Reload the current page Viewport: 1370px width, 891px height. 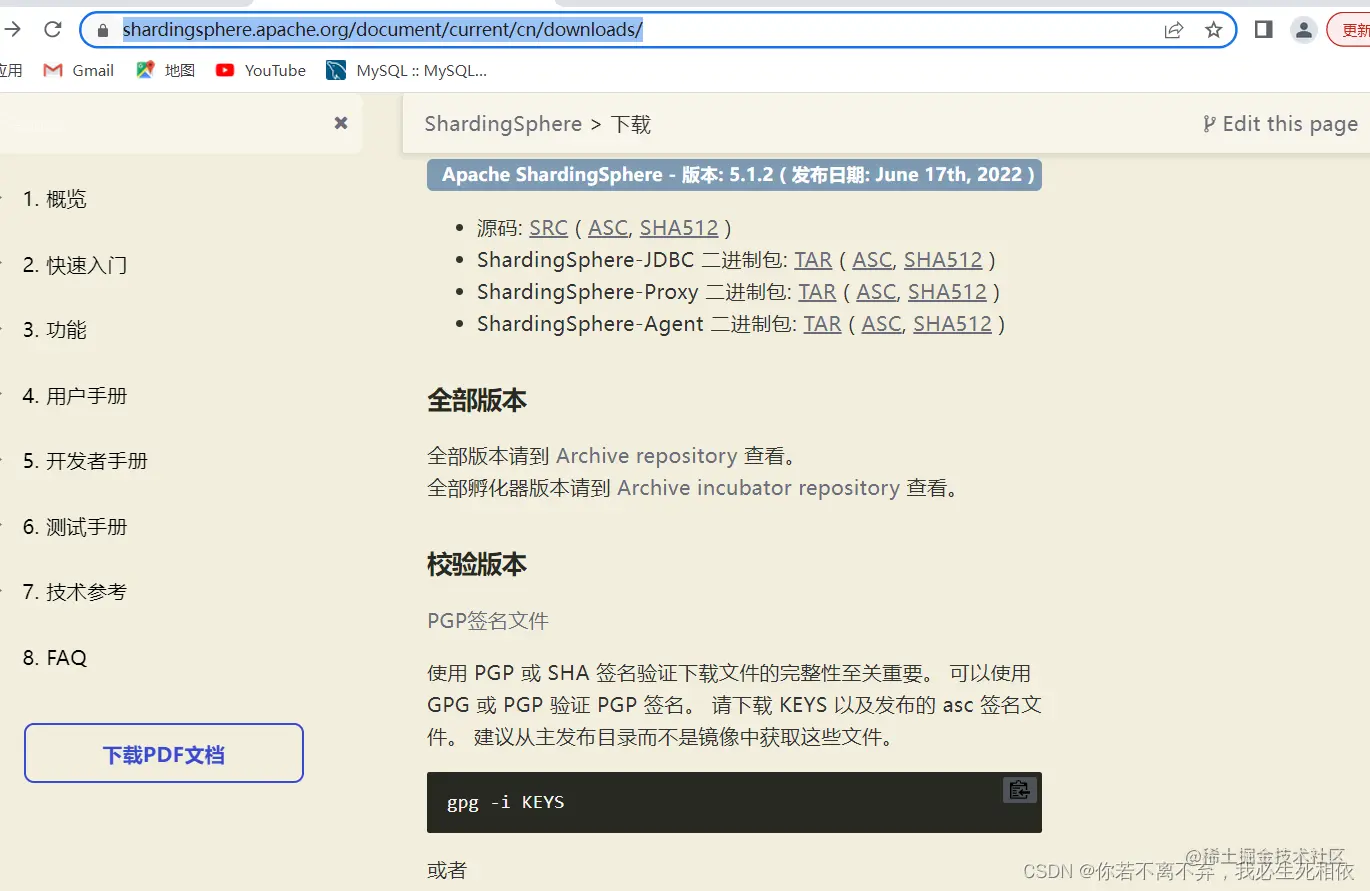click(x=52, y=29)
